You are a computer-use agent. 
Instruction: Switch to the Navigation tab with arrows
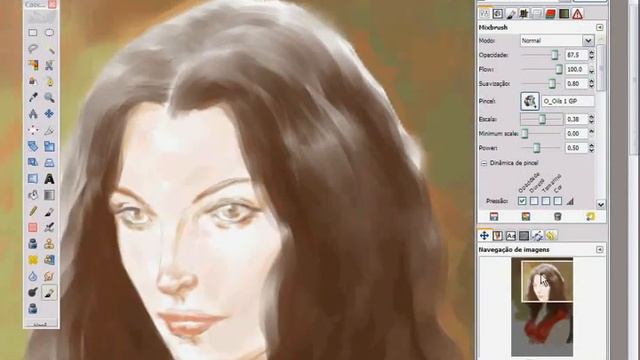tap(484, 235)
